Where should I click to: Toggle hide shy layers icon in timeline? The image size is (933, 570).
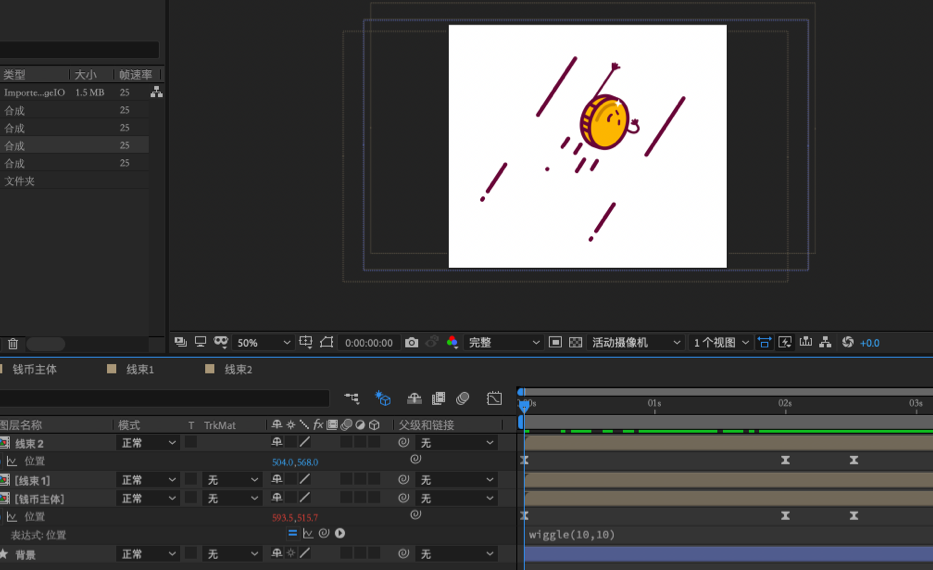(414, 398)
